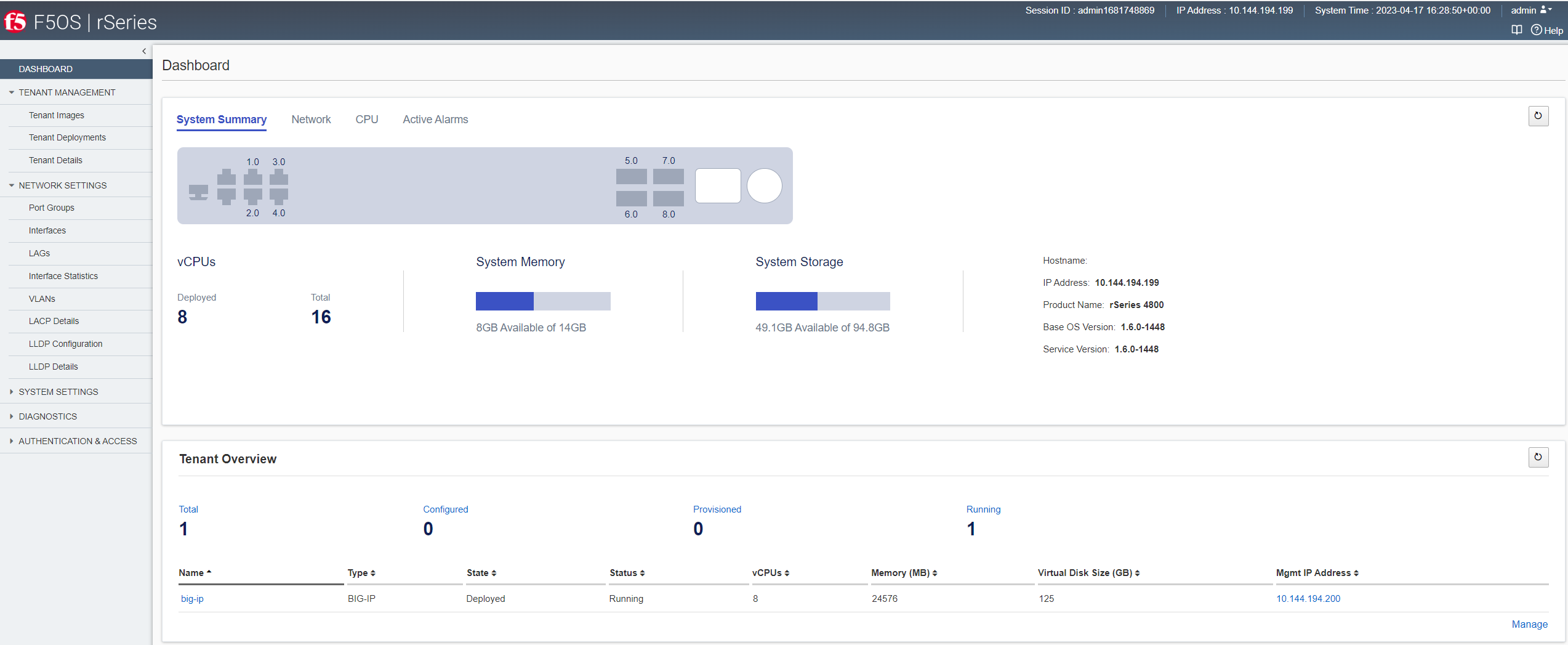The height and width of the screenshot is (645, 1568).
Task: Switch to the Active Alarms tab
Action: pos(435,120)
